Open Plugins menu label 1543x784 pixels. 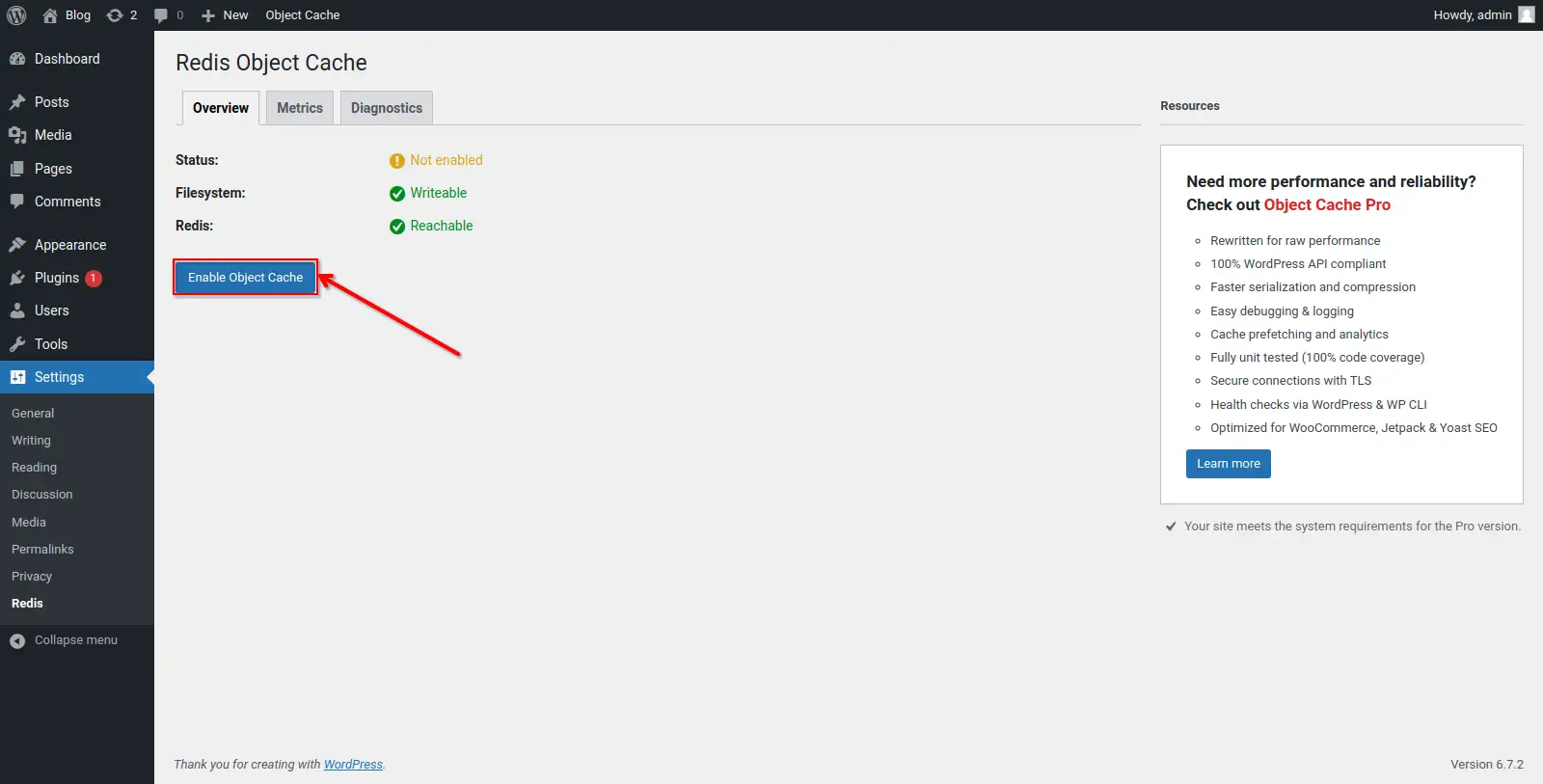[x=57, y=278]
